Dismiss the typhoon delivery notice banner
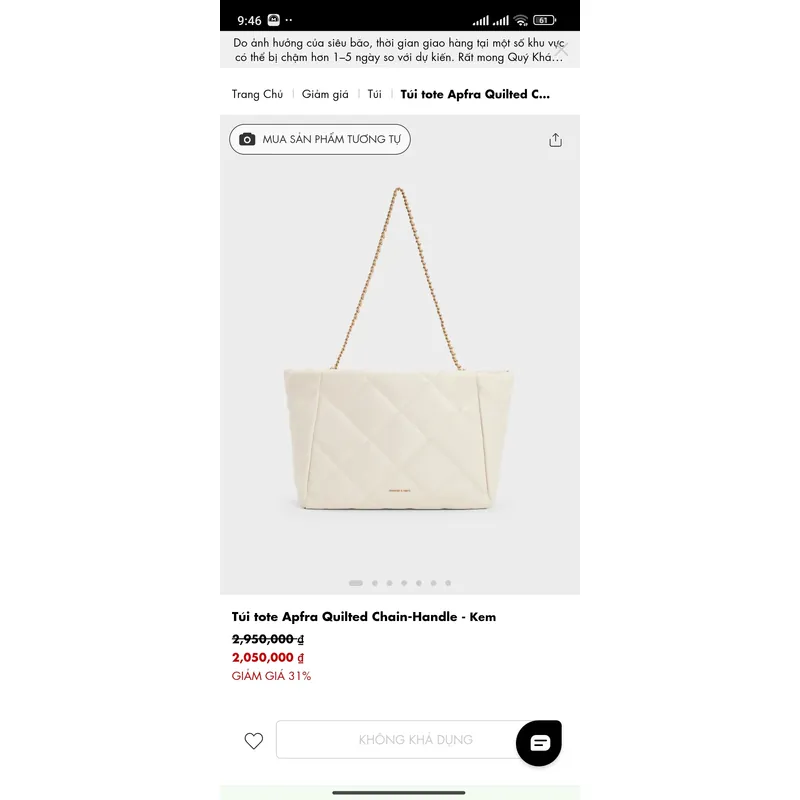 pos(561,49)
